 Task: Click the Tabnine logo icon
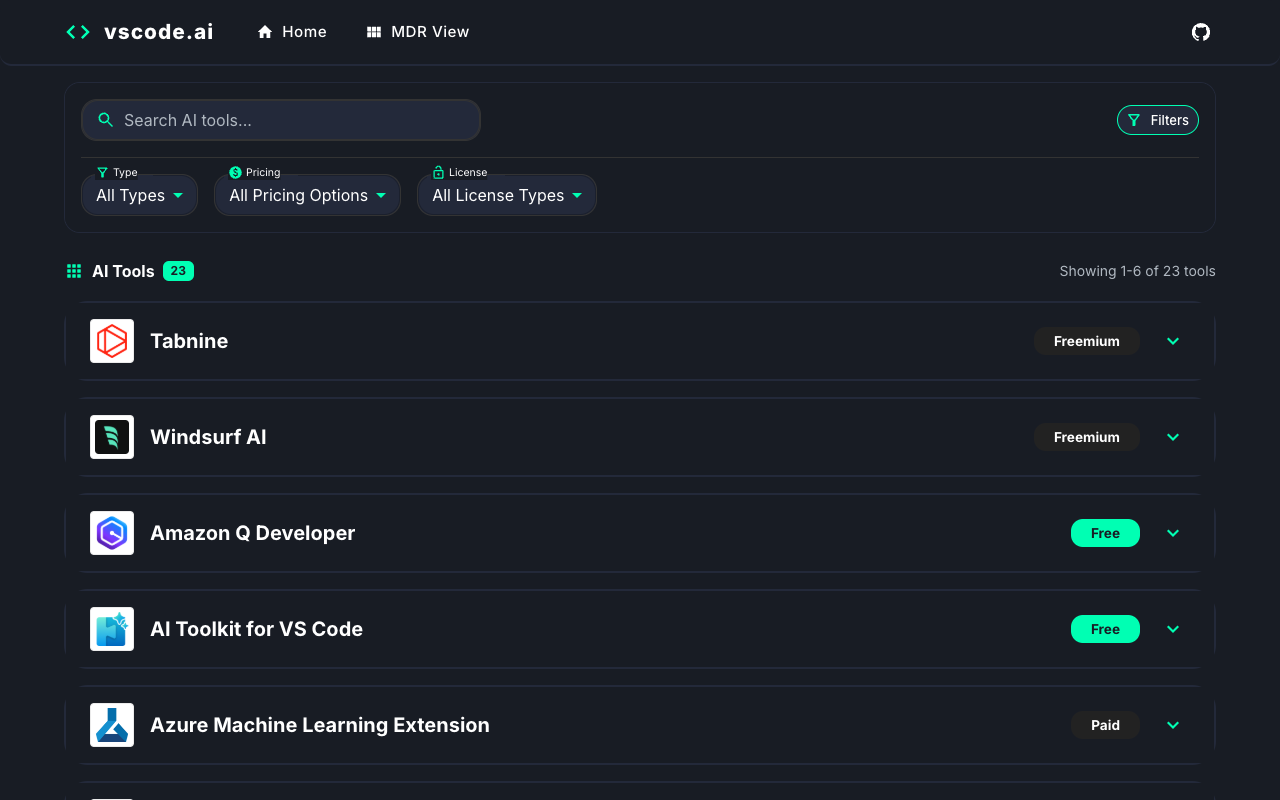[x=112, y=341]
